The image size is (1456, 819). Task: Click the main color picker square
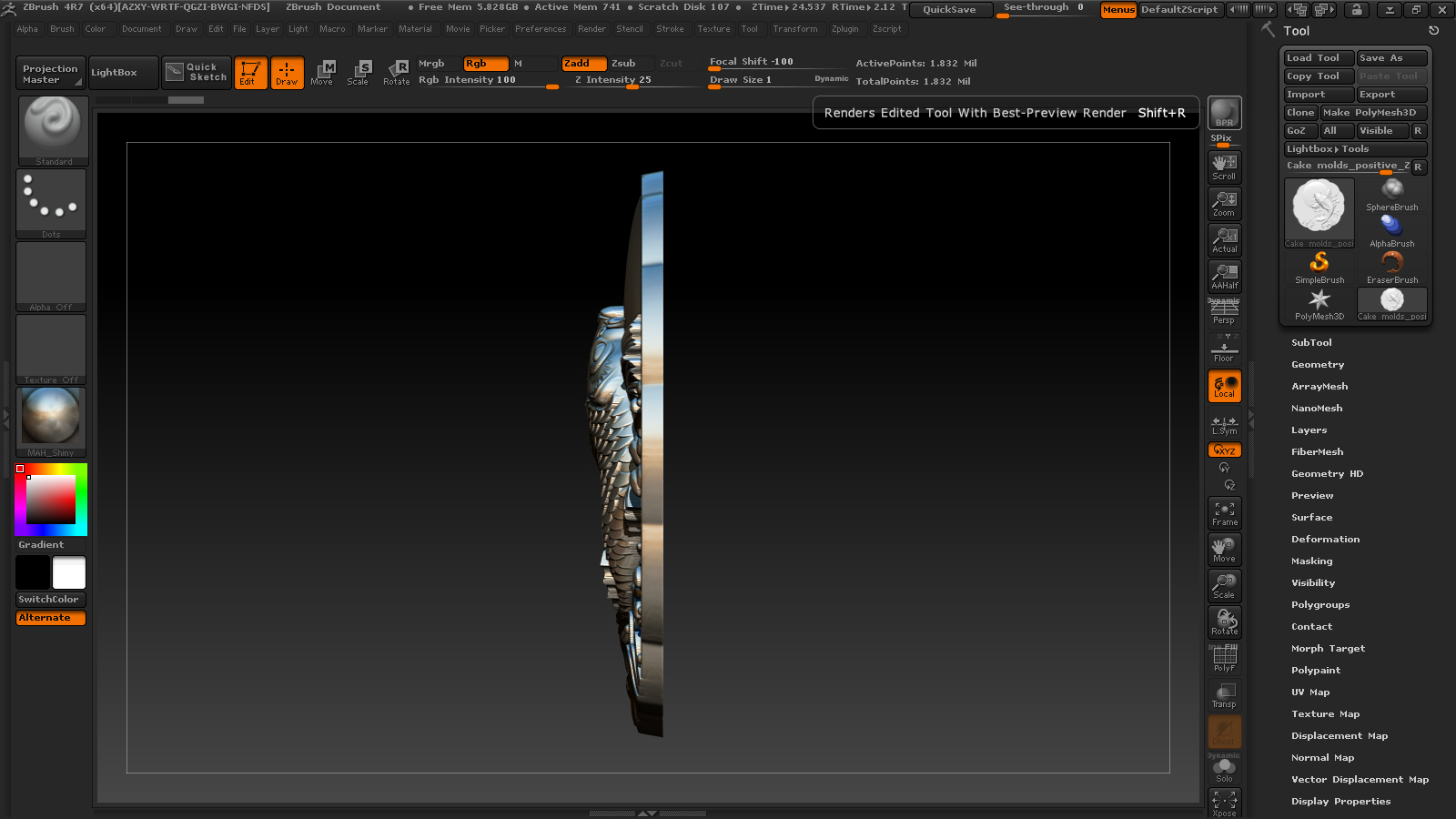[x=51, y=500]
